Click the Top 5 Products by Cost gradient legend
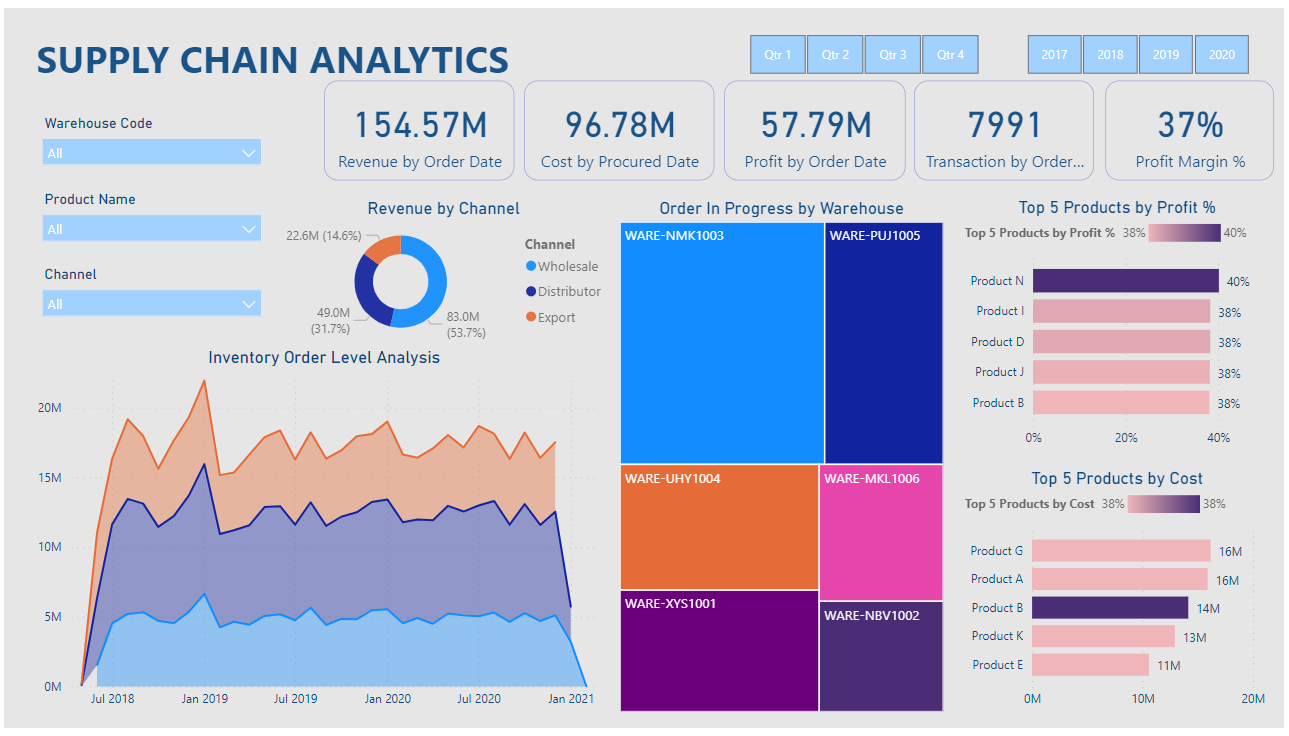1289x736 pixels. 1163,504
